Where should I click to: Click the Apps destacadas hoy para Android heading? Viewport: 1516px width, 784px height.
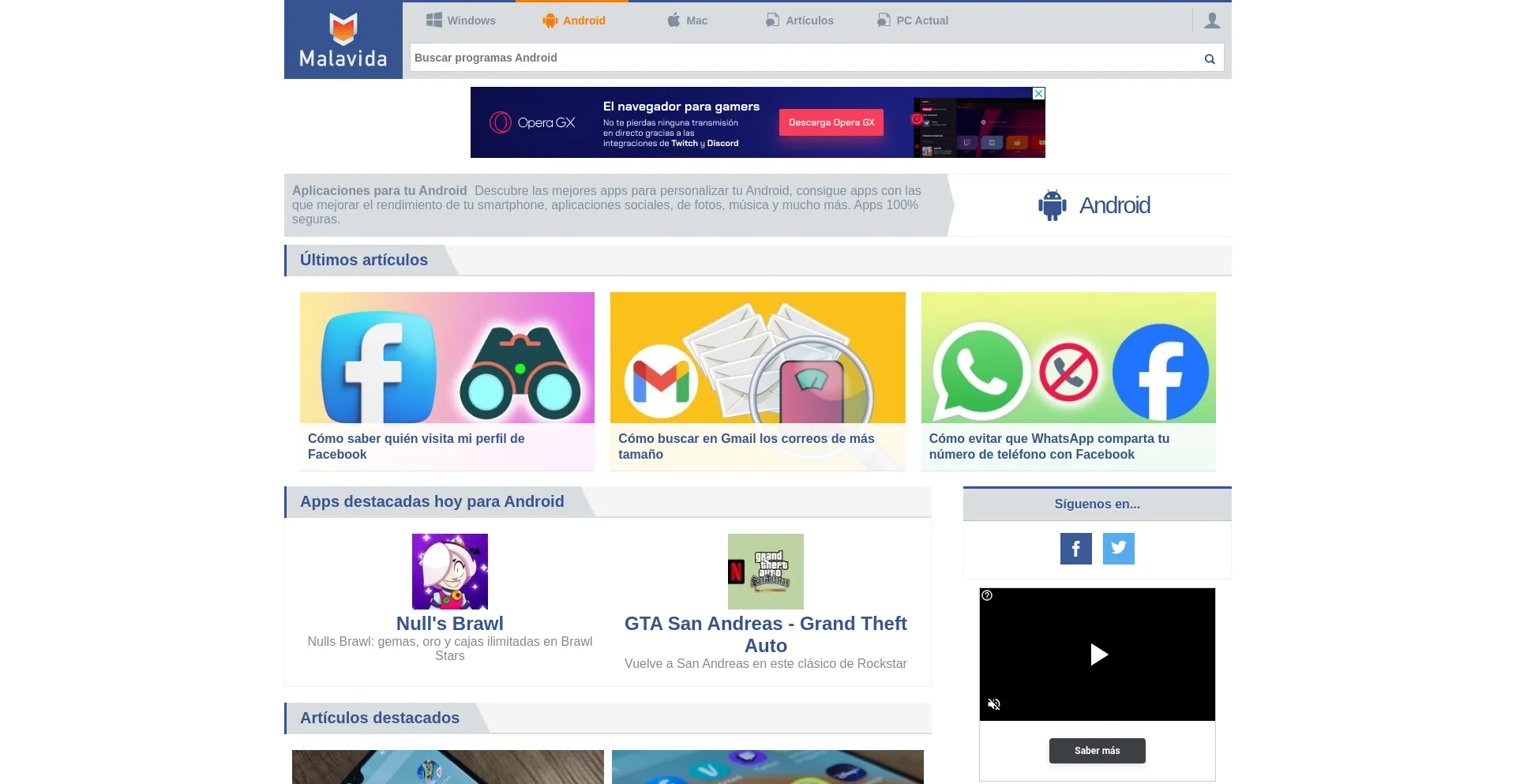pyautogui.click(x=432, y=501)
